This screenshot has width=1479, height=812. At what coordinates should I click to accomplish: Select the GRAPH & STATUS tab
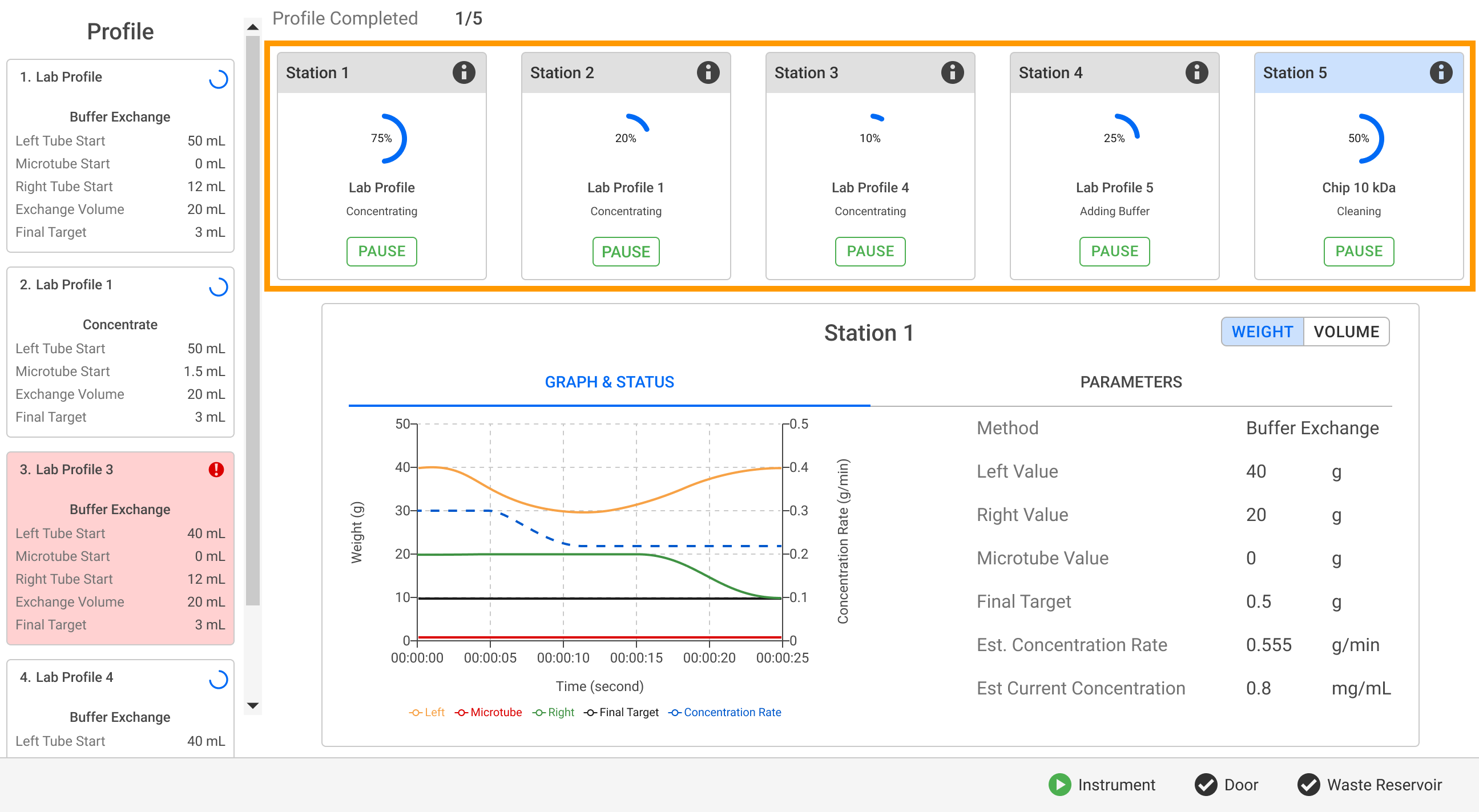coord(608,382)
